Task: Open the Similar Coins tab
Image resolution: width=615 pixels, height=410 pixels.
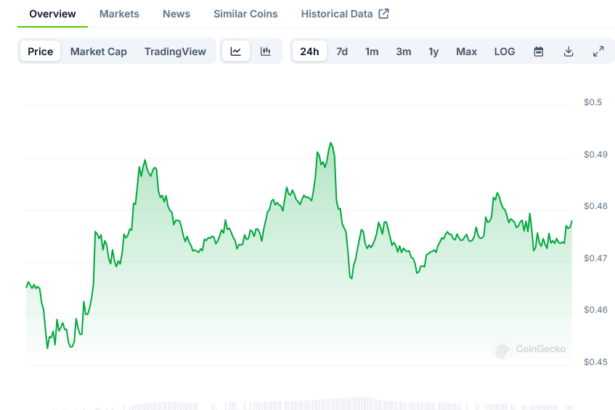Action: coord(245,14)
